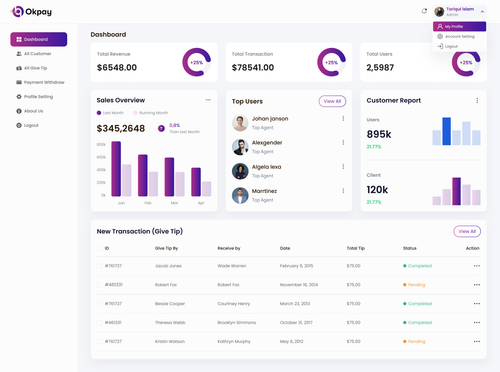Click the Status column header

click(x=410, y=248)
